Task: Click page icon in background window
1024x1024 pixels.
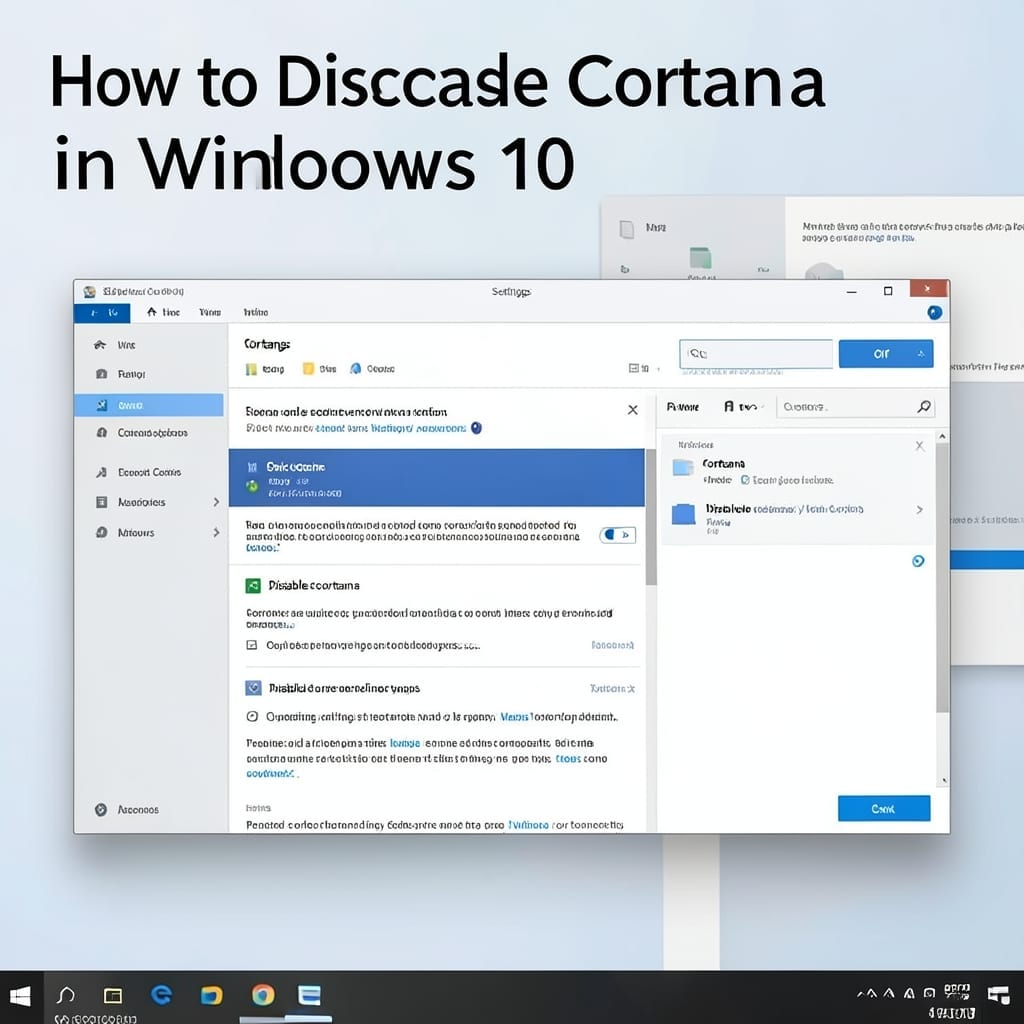Action: 626,229
